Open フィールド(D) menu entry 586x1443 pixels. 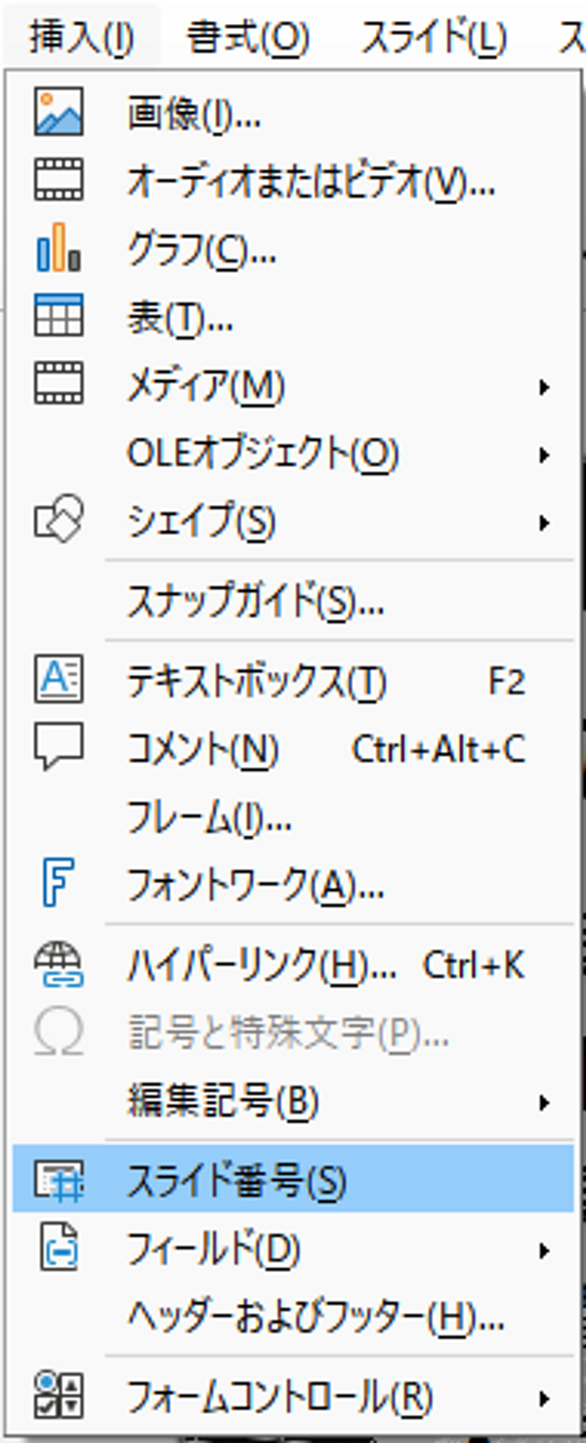pyautogui.click(x=294, y=1250)
